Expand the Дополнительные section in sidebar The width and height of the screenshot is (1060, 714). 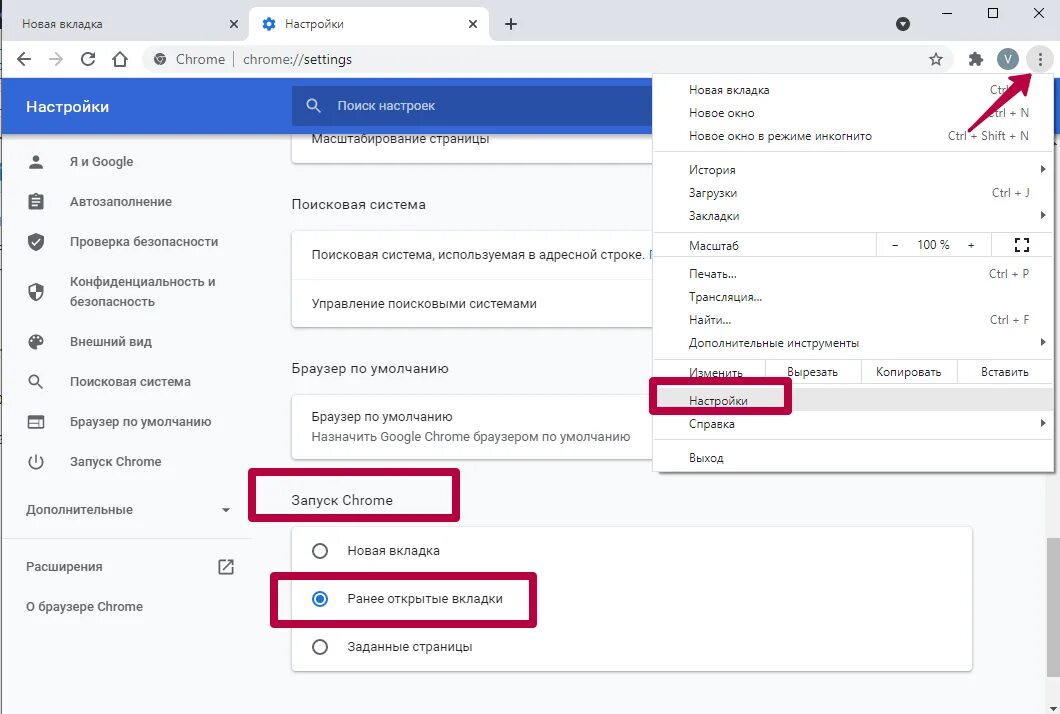pos(128,510)
